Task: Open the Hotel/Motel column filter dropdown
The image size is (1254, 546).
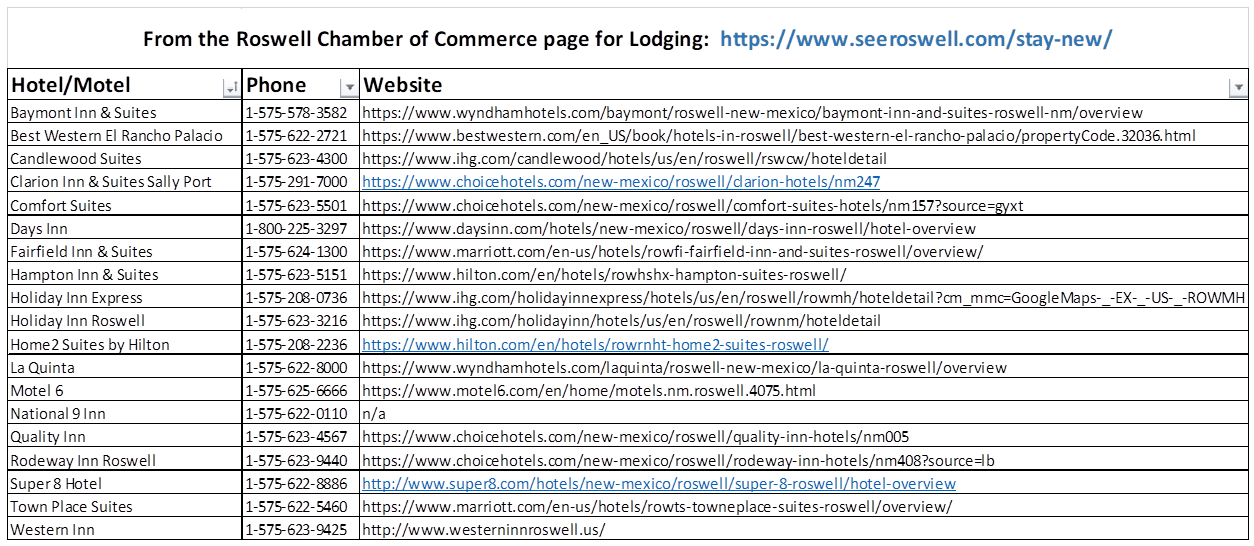Action: coord(231,87)
